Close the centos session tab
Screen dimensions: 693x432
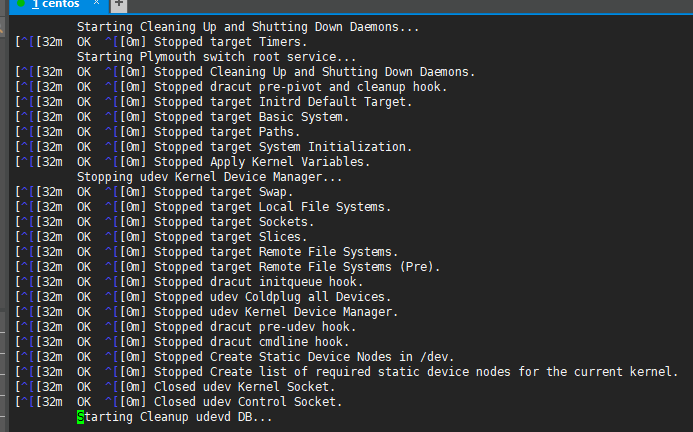pyautogui.click(x=97, y=5)
